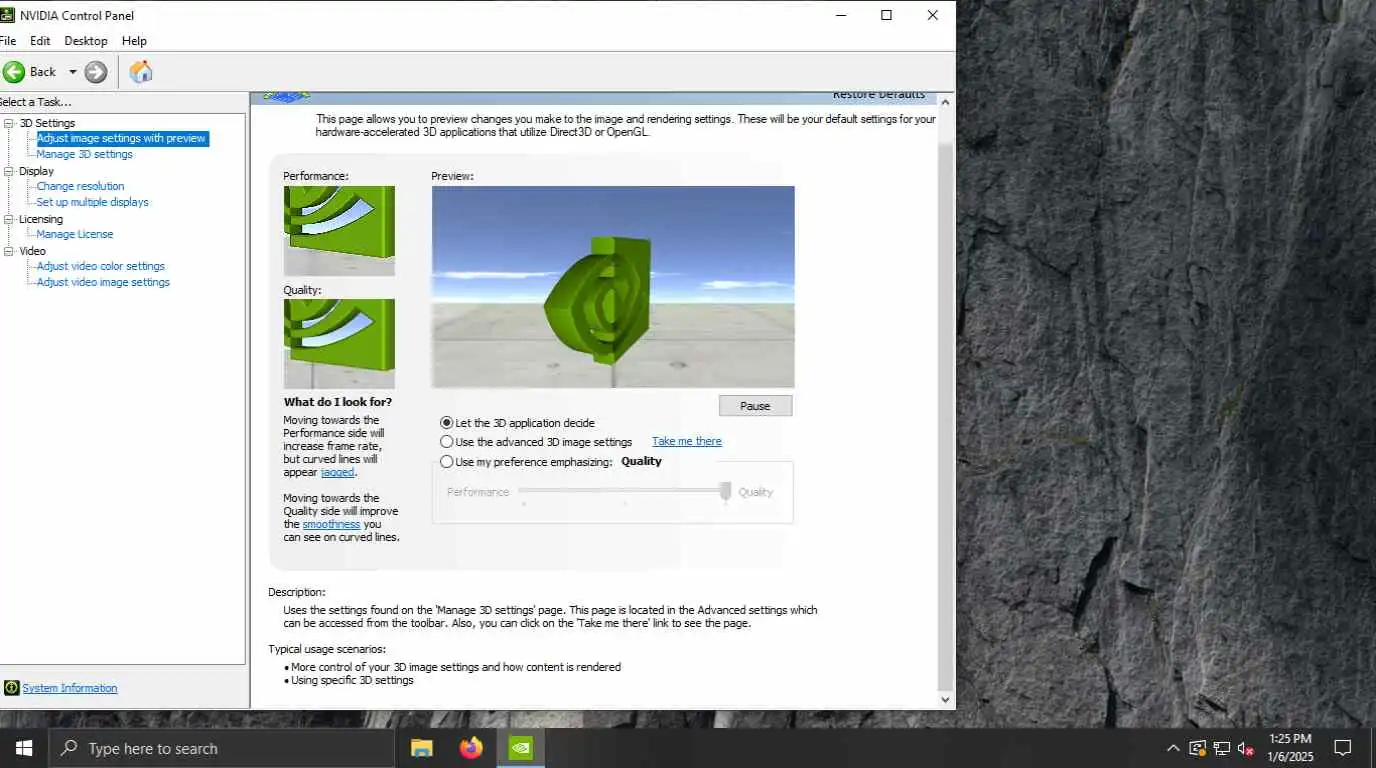Click the muted volume tray icon

point(1246,748)
